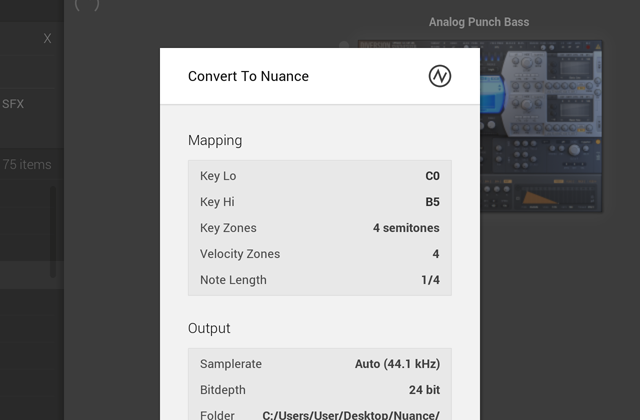Select the SFX category in sidebar
Screen dimensions: 640x420
tap(13, 104)
